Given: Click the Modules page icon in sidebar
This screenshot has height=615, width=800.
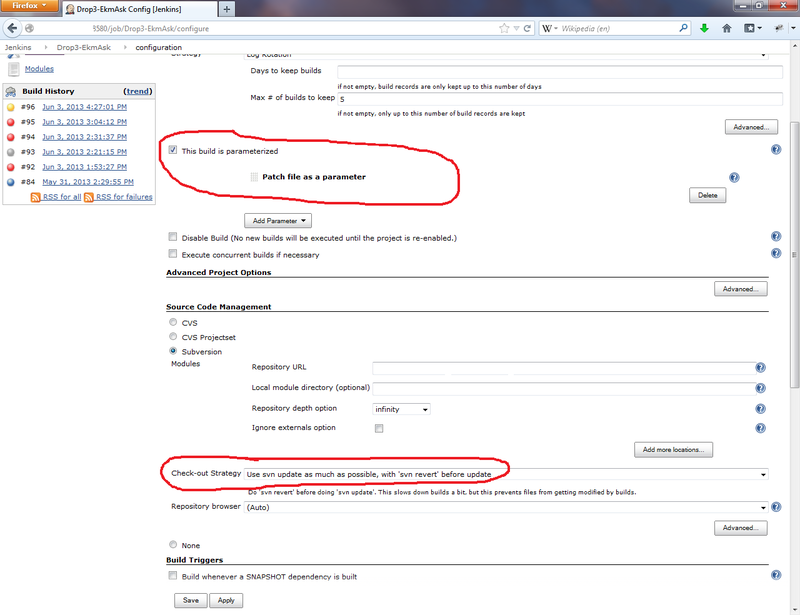Looking at the screenshot, I should pos(14,69).
